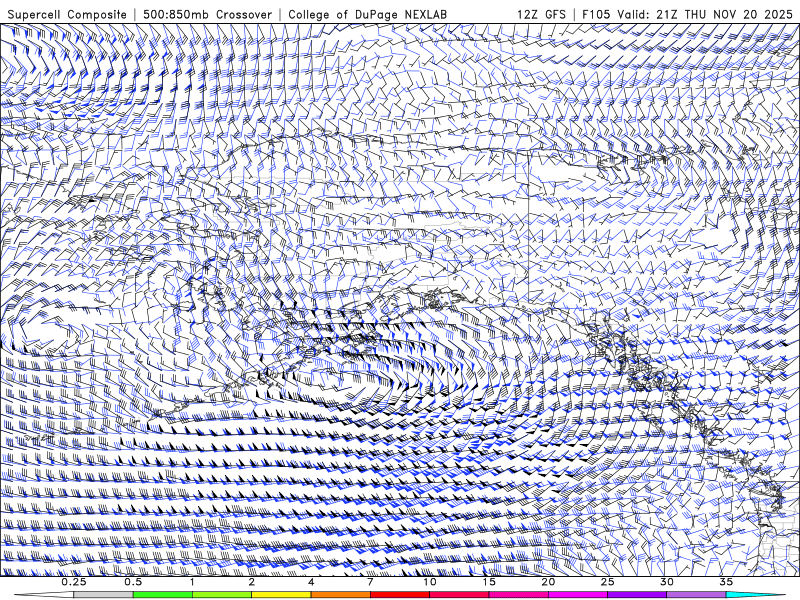Screen dimensions: 800x600
Task: Pick the crimson 10–15 color bar segment
Action: point(459,595)
